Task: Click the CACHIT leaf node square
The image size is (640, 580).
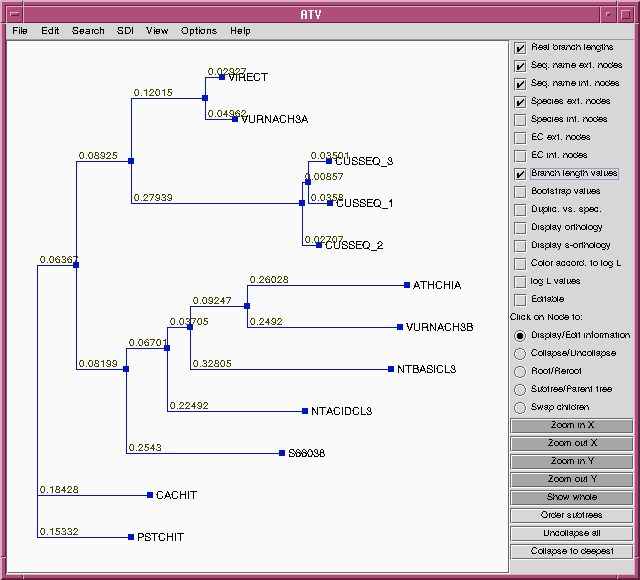Action: pos(150,495)
